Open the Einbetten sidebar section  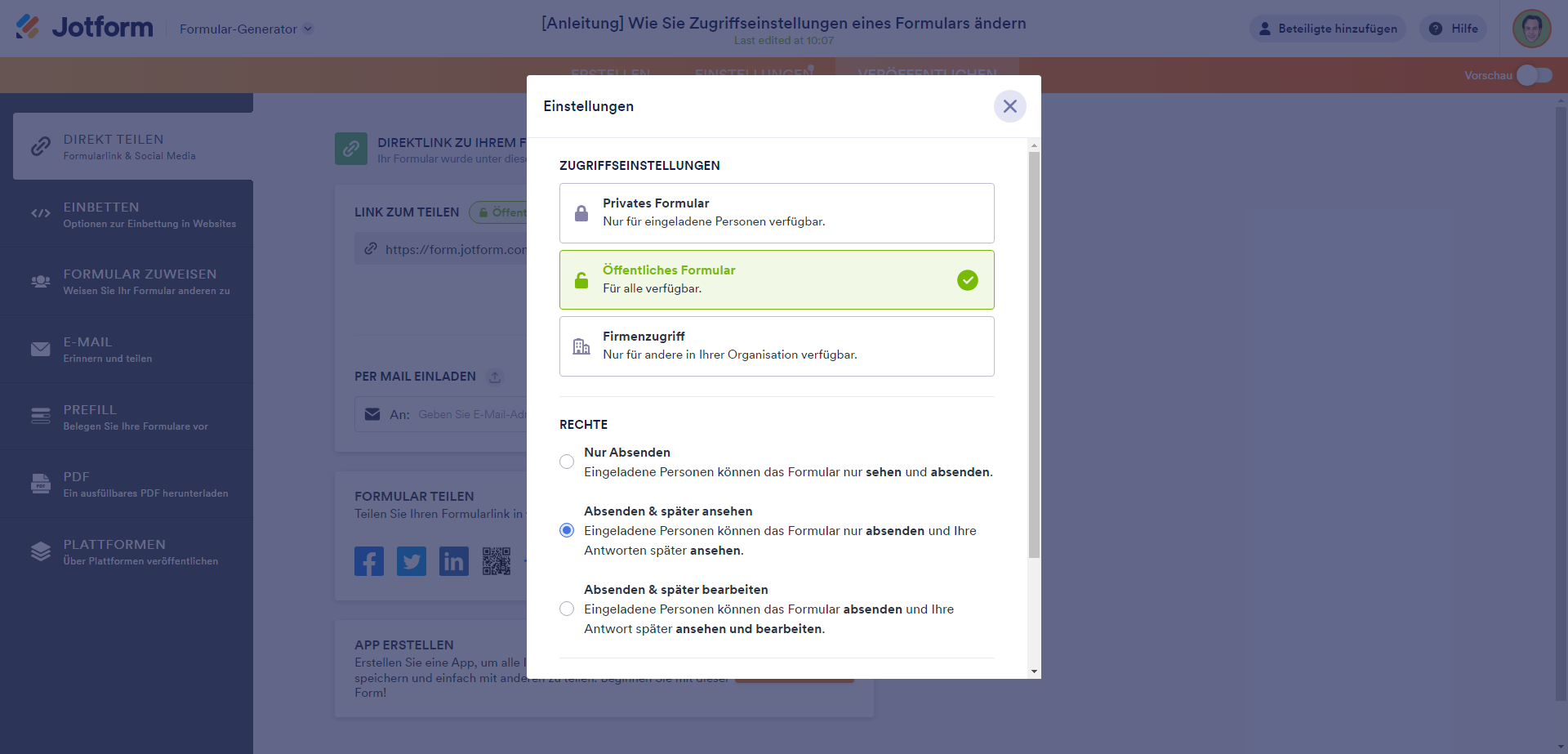(127, 214)
